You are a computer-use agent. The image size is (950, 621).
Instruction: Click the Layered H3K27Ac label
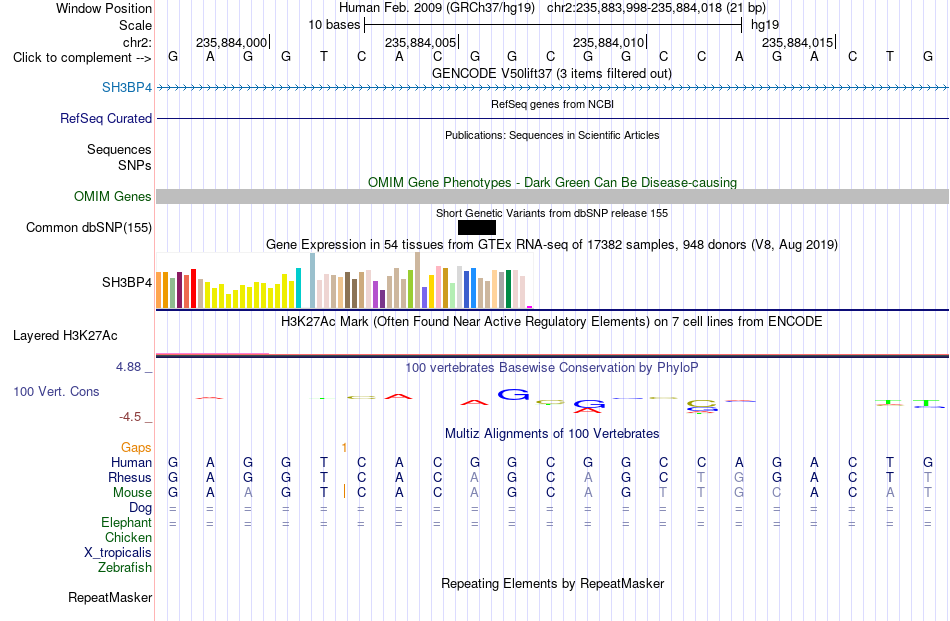pos(65,336)
